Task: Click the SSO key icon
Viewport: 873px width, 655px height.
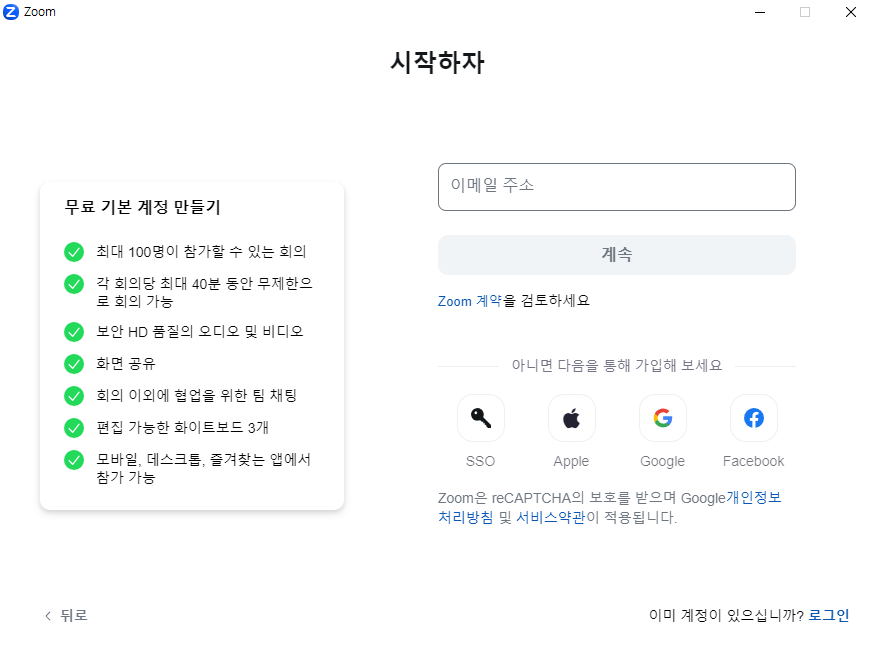Action: (480, 418)
